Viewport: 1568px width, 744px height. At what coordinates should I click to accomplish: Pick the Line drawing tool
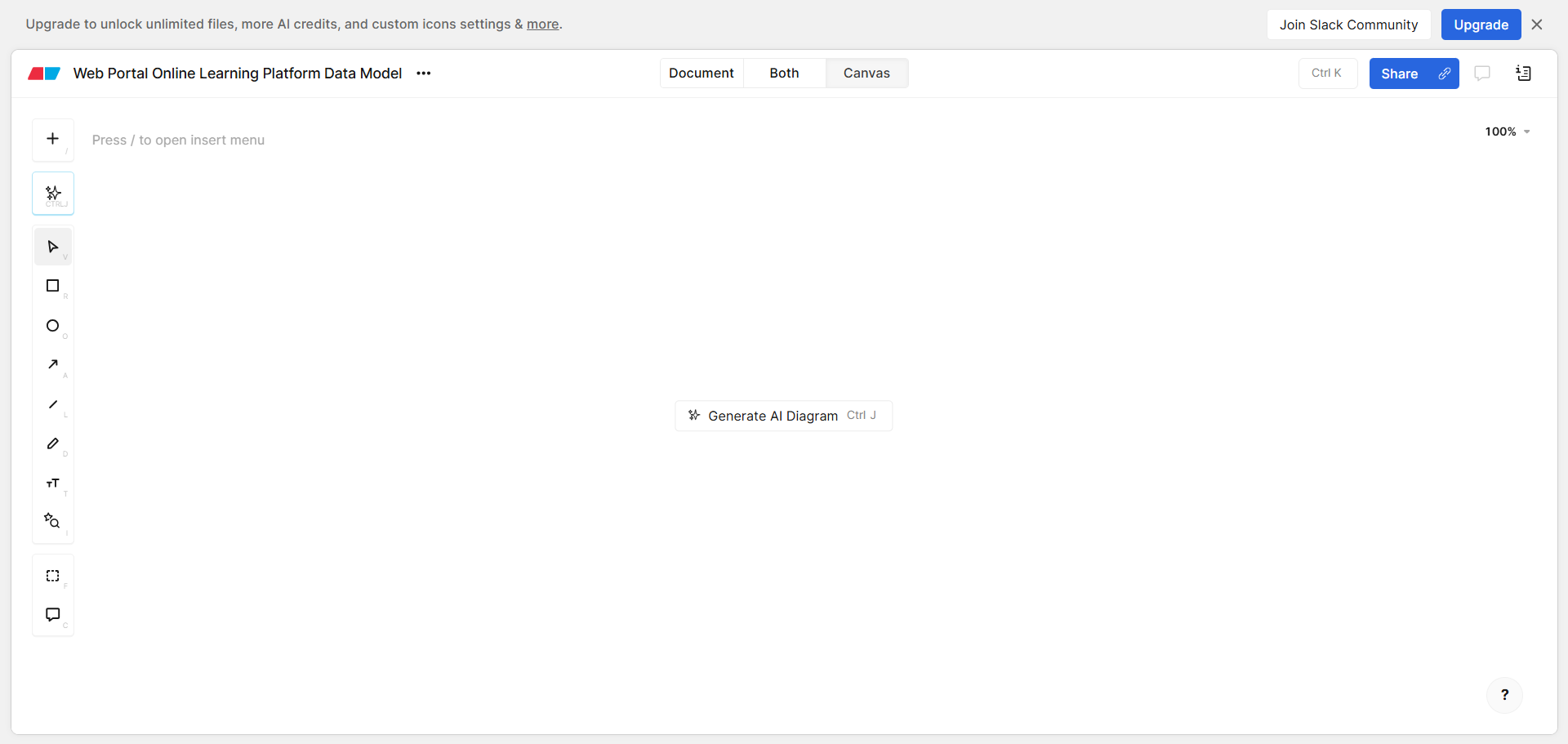point(53,404)
